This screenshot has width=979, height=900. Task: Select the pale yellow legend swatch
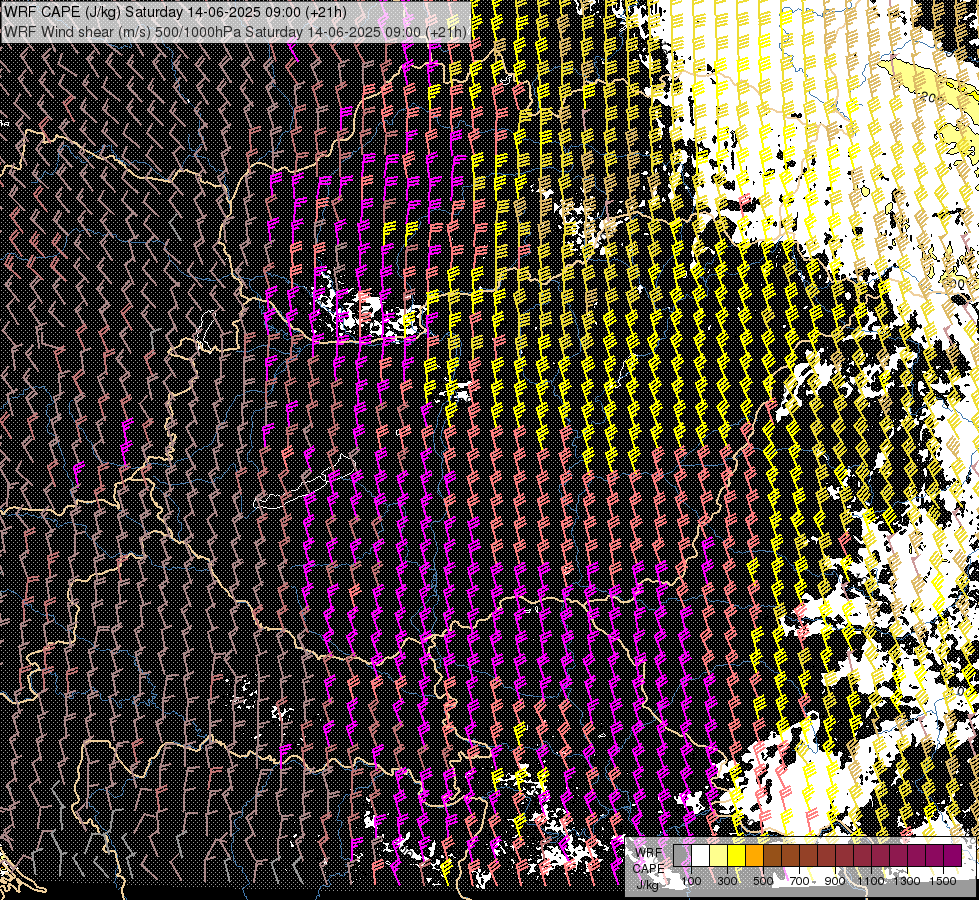pyautogui.click(x=719, y=855)
